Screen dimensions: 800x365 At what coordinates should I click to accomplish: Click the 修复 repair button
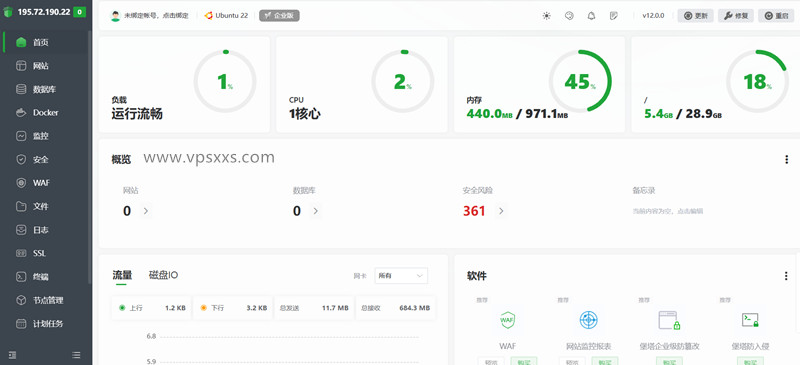coord(736,16)
